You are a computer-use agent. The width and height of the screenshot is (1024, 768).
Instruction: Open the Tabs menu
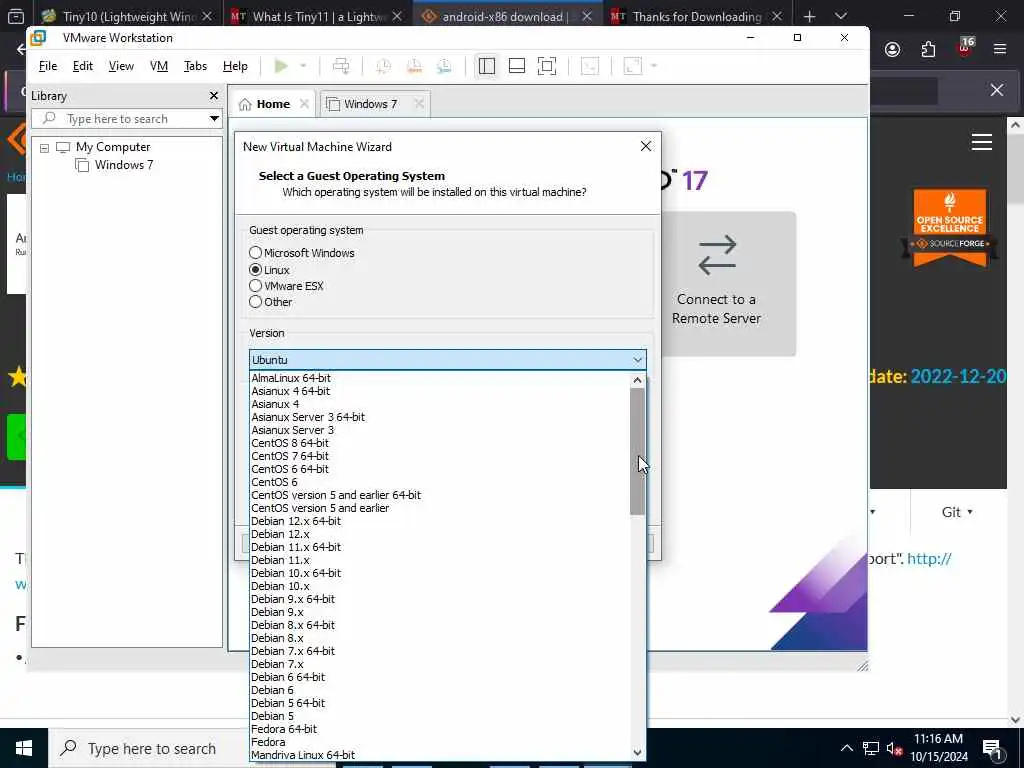[195, 66]
